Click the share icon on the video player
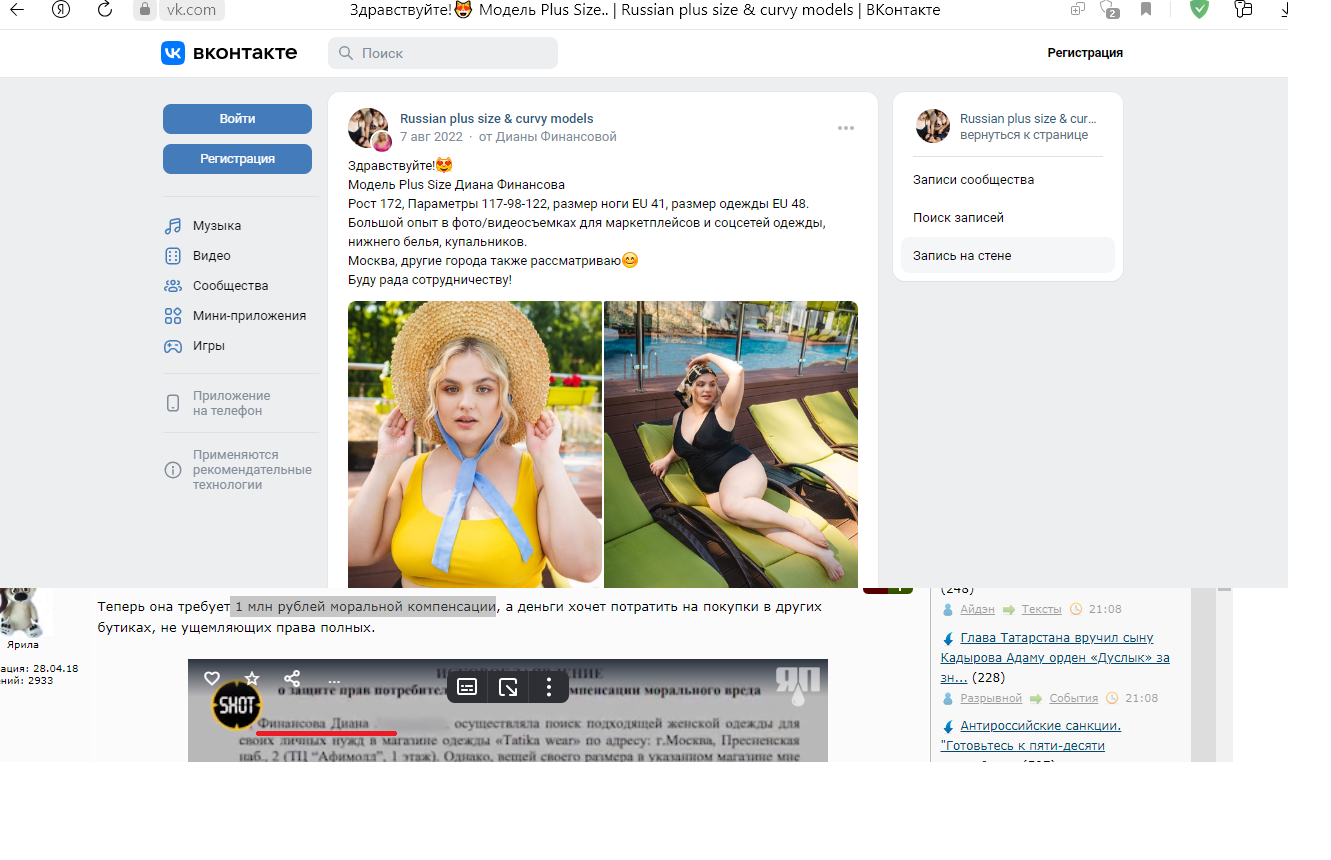Viewport: 1331px width, 860px height. (292, 678)
